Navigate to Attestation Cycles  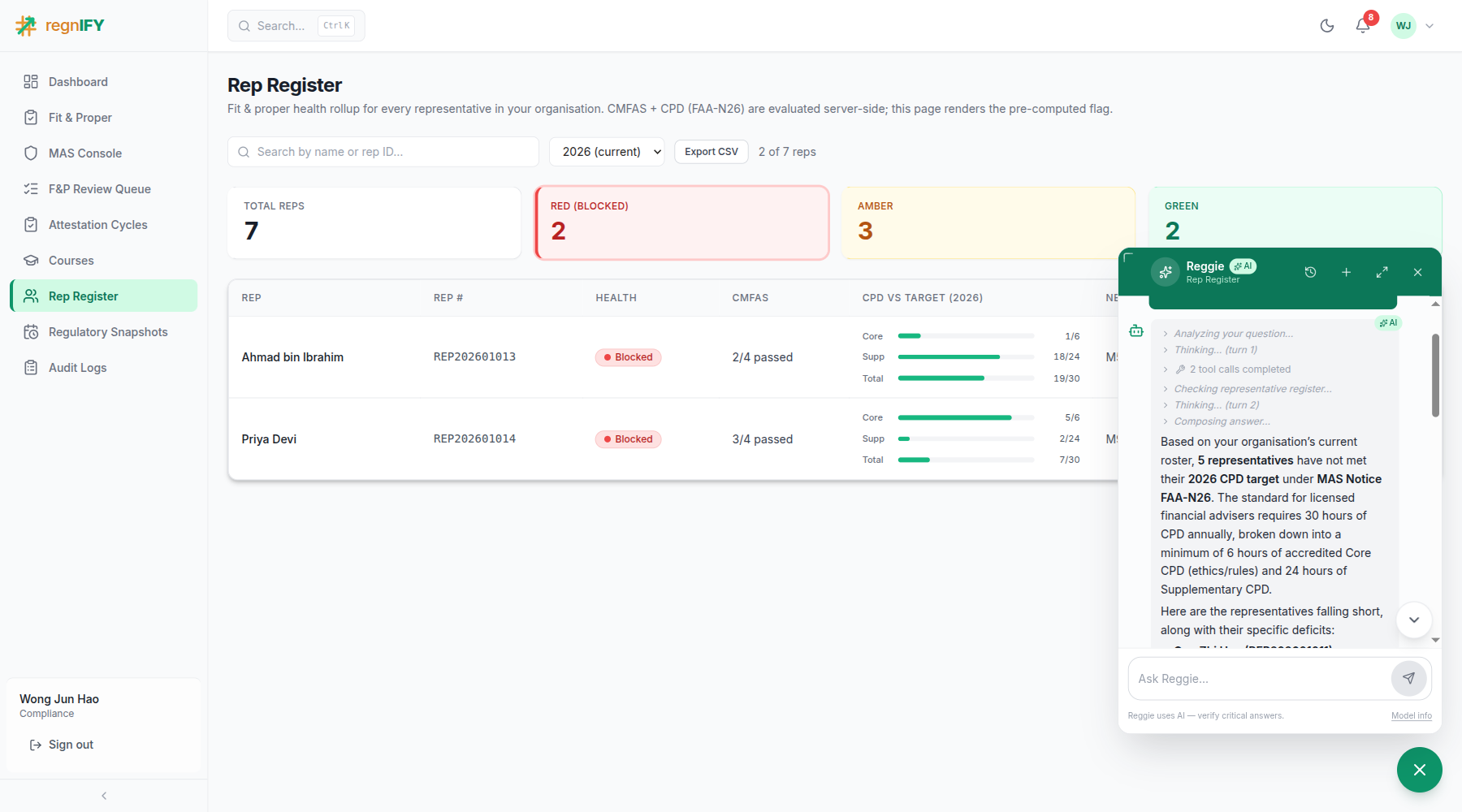tap(104, 225)
